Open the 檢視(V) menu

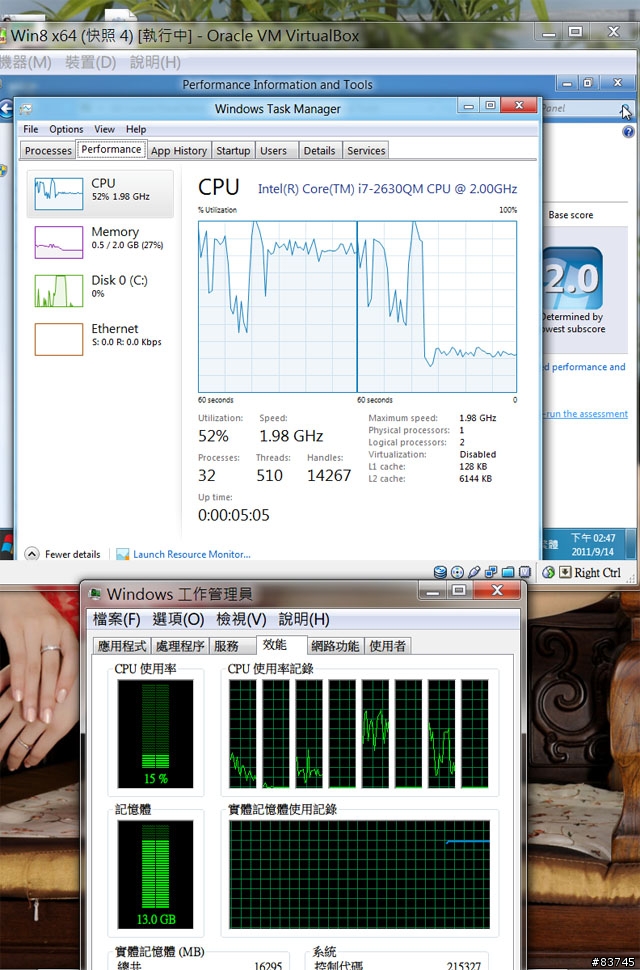coord(241,619)
